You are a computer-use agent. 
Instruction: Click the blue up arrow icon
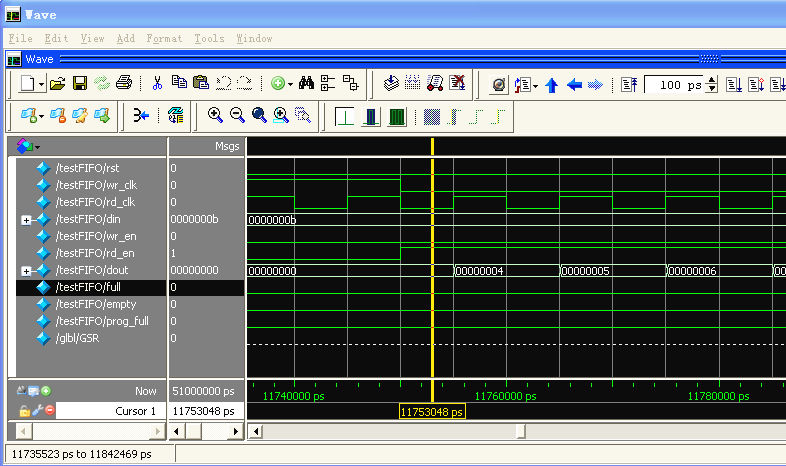[x=552, y=85]
